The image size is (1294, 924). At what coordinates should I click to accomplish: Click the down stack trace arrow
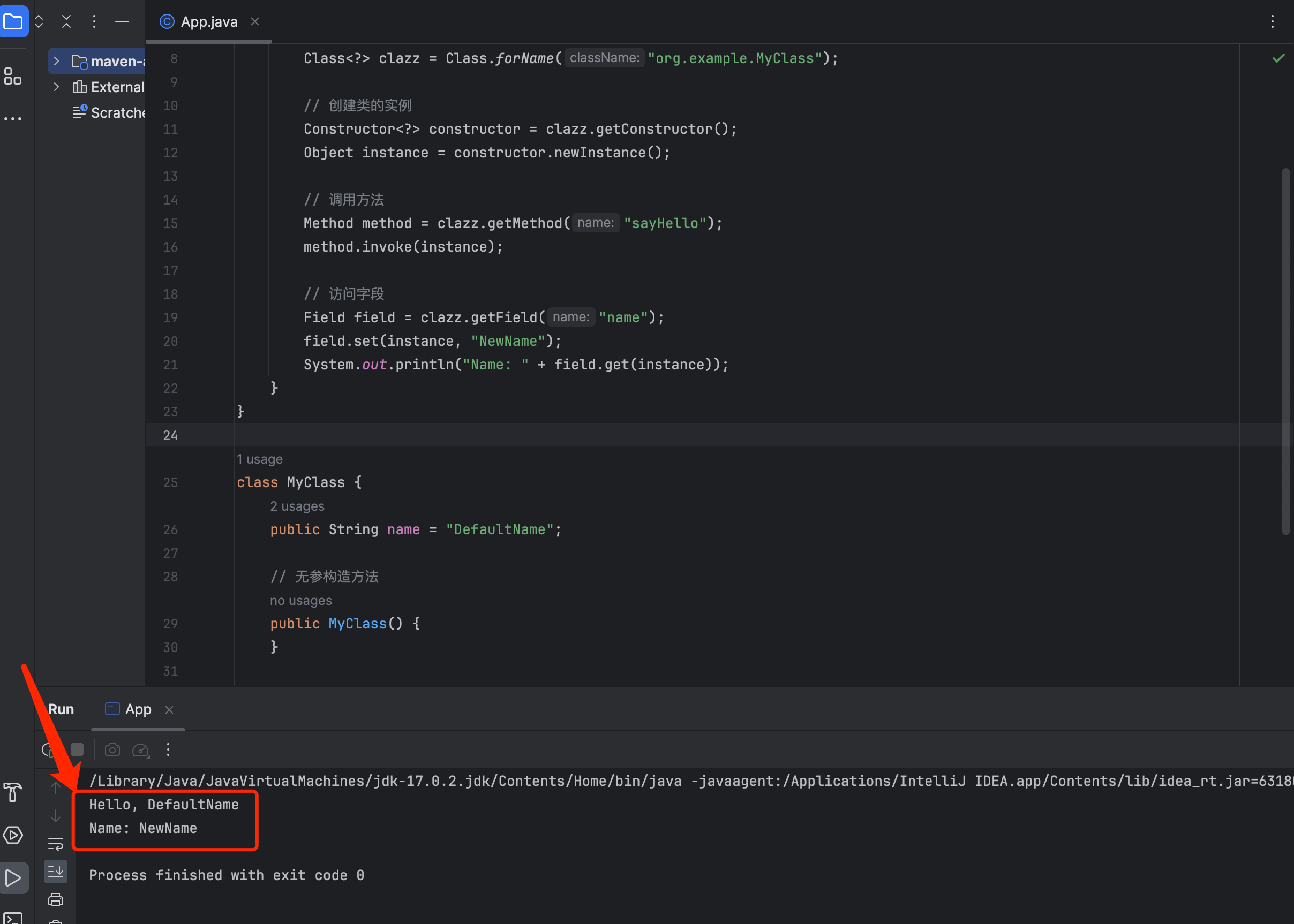tap(56, 816)
